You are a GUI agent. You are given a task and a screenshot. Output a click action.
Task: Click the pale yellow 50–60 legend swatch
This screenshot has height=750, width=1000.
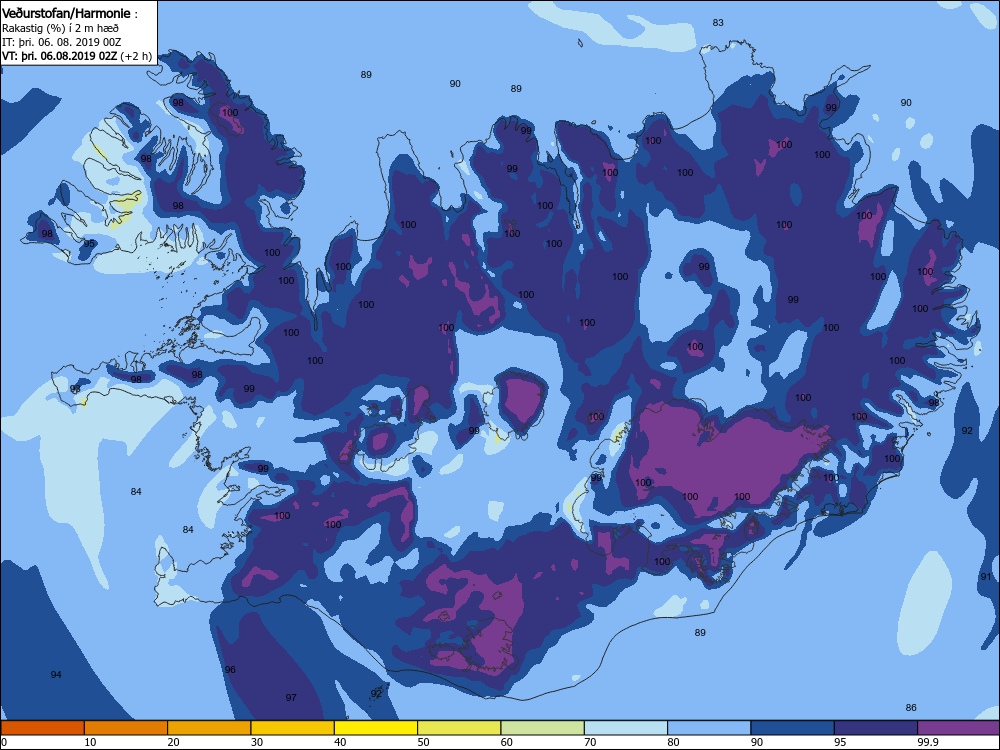click(459, 728)
